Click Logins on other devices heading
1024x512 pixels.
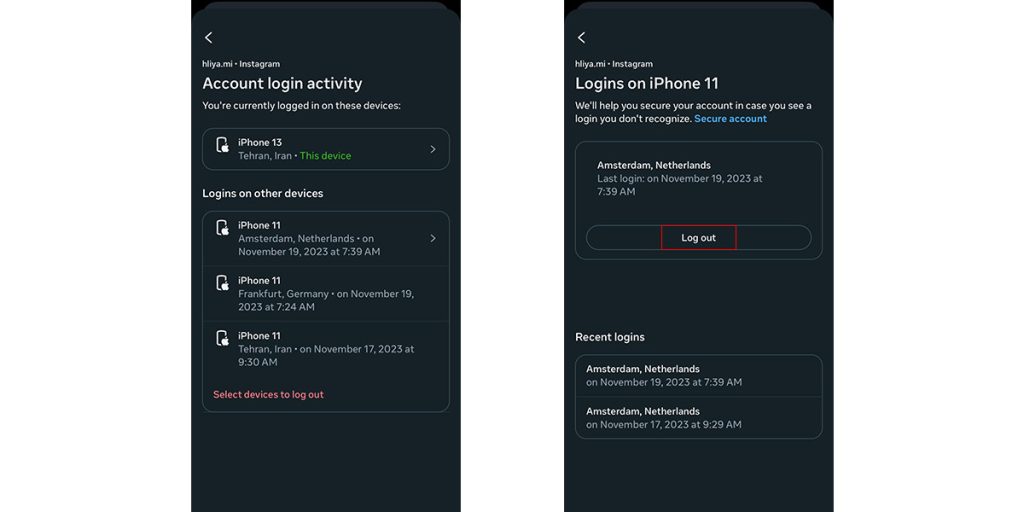click(263, 193)
